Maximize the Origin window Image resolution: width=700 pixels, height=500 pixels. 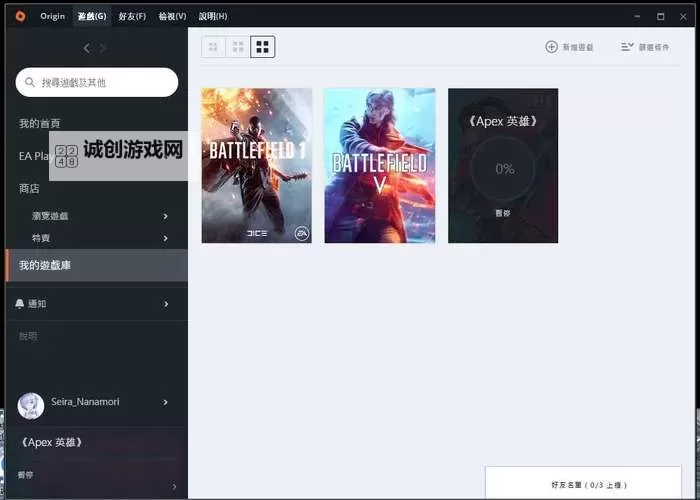click(661, 17)
